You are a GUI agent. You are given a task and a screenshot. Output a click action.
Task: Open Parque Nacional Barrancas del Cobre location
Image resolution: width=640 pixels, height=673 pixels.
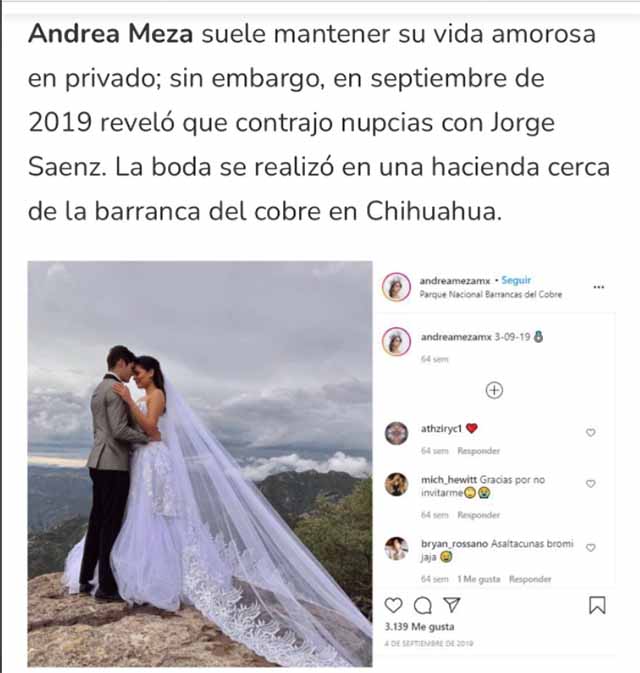(491, 294)
